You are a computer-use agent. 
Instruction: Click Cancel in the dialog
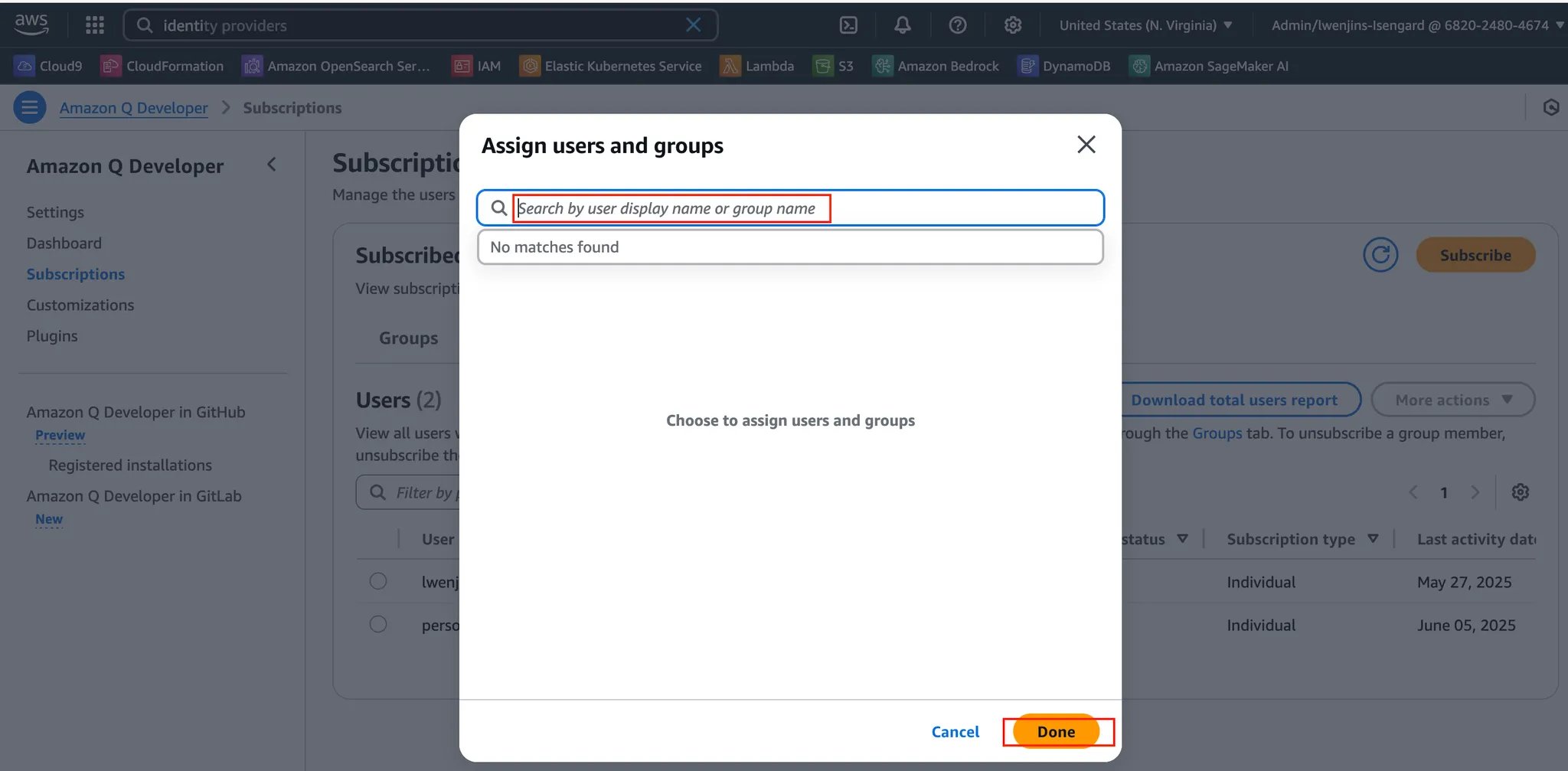coord(955,731)
